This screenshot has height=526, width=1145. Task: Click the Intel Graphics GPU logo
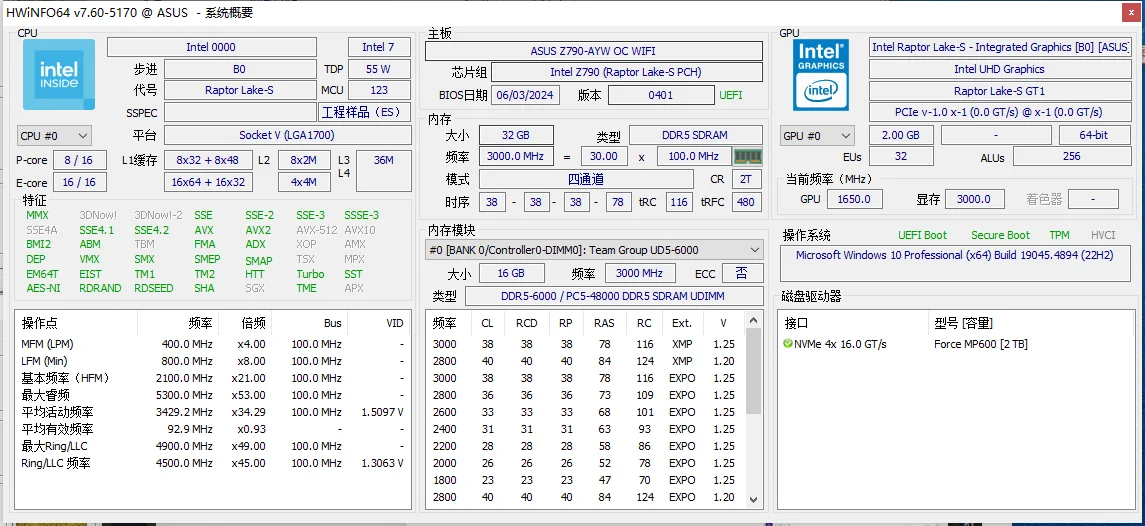pos(822,75)
